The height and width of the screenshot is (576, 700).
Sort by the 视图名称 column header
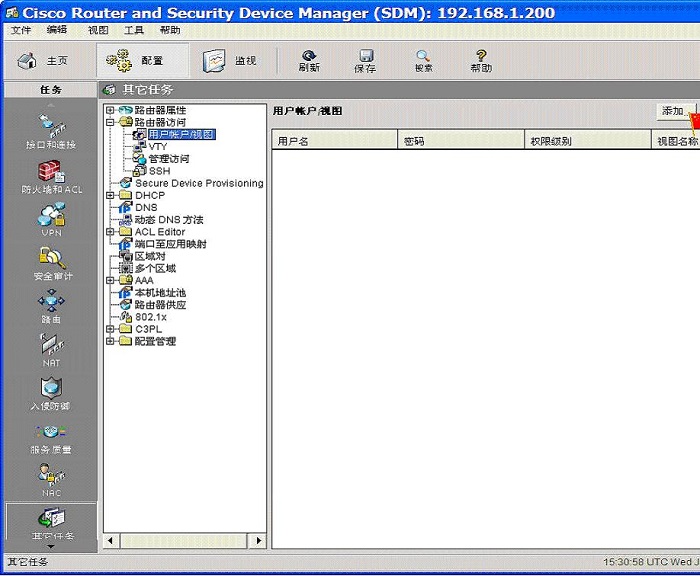(676, 141)
